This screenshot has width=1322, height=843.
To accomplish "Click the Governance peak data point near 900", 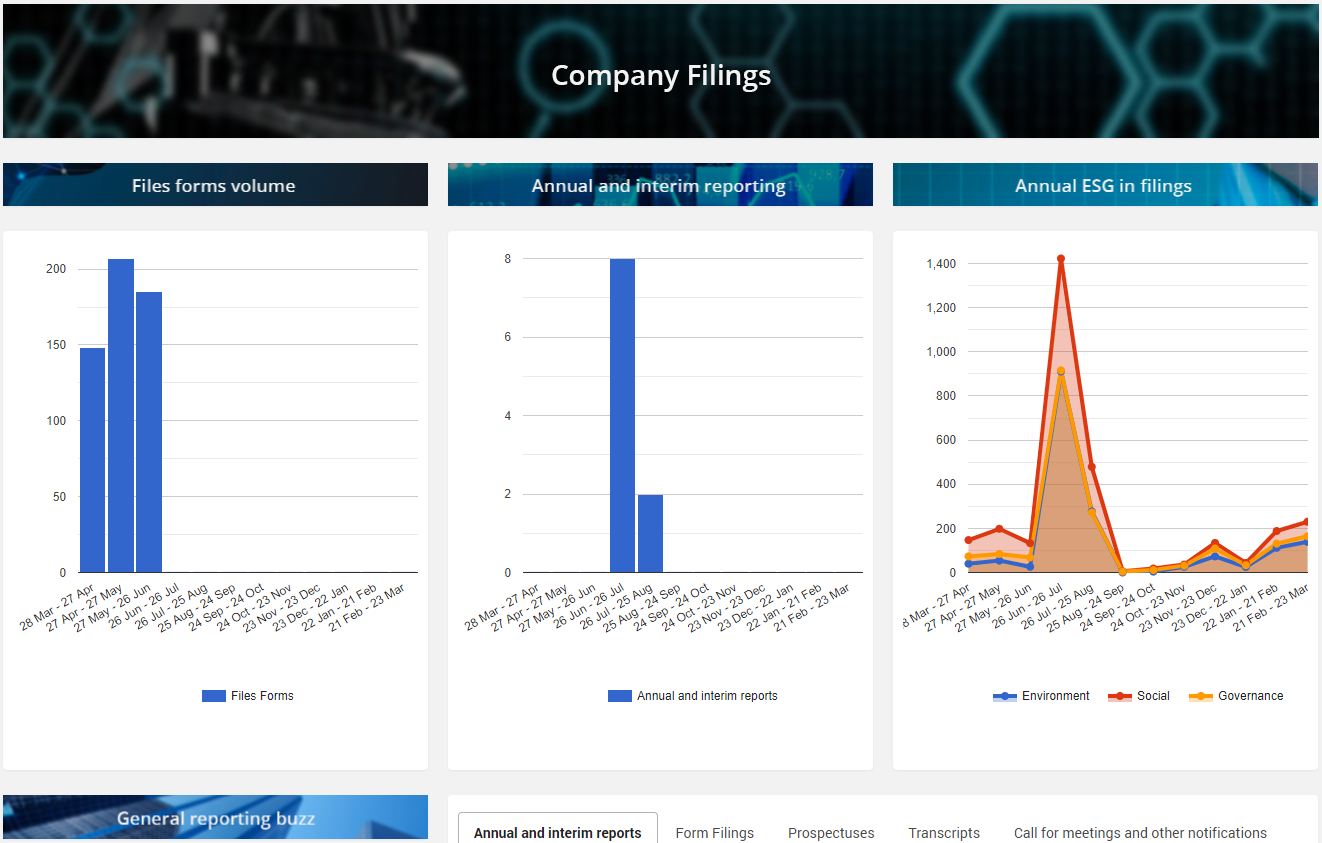I will click(1060, 371).
